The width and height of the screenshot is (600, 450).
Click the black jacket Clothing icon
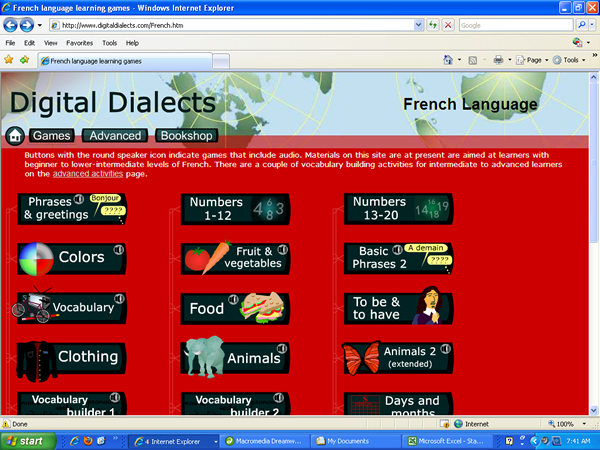pyautogui.click(x=36, y=361)
